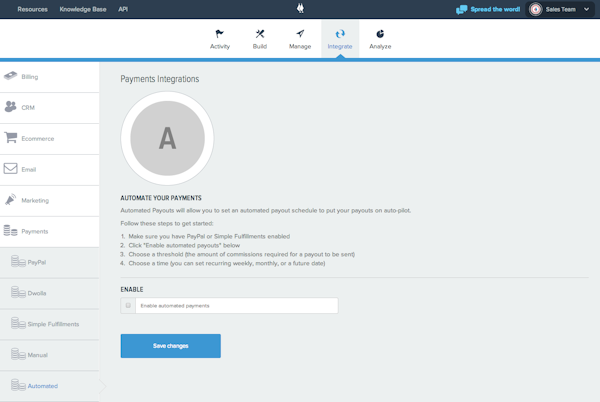The height and width of the screenshot is (402, 600).
Task: Switch to the Activity tab
Action: 220,39
